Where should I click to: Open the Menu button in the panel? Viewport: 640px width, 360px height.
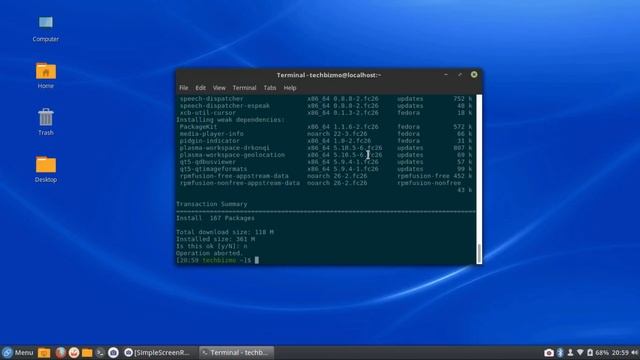[x=18, y=353]
